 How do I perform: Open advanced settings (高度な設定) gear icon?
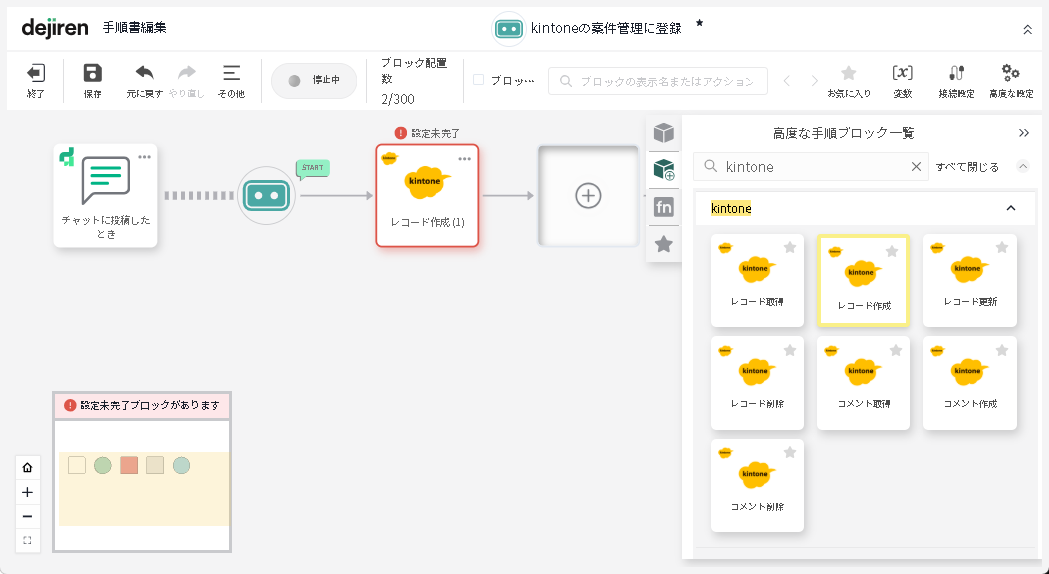tap(1010, 74)
